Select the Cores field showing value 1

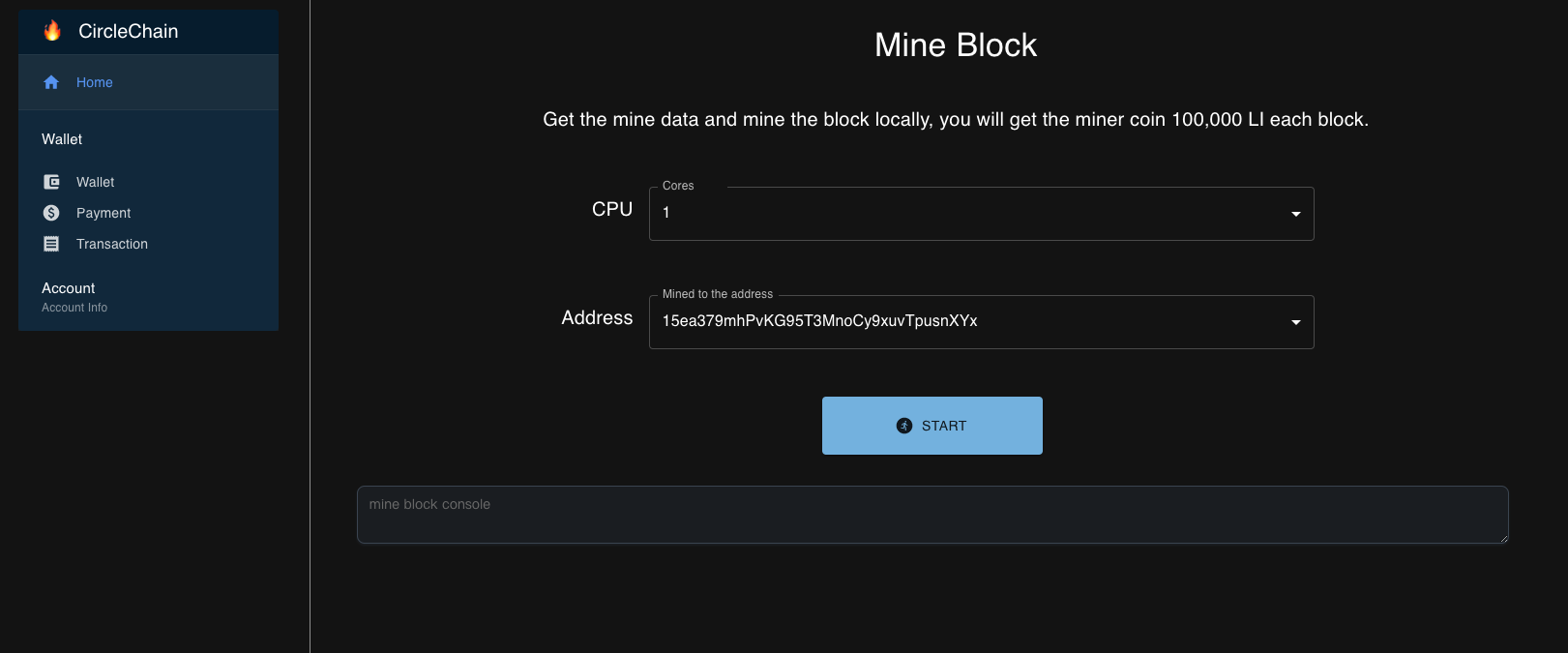click(x=967, y=214)
